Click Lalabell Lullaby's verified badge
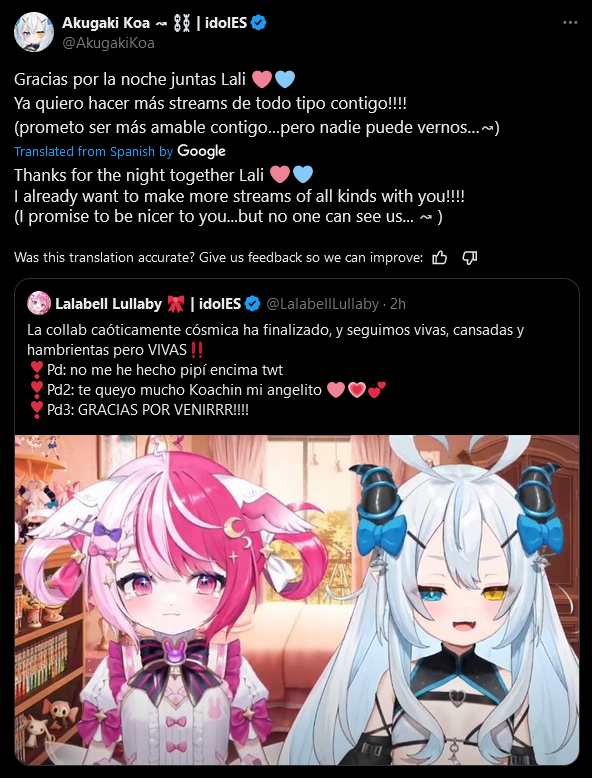Image resolution: width=592 pixels, height=778 pixels. pyautogui.click(x=253, y=303)
